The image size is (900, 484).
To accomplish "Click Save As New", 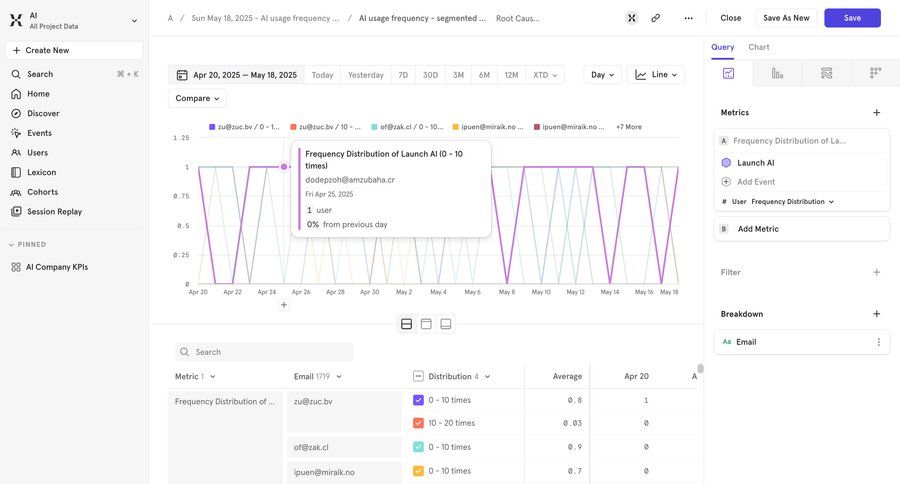I will pyautogui.click(x=786, y=18).
